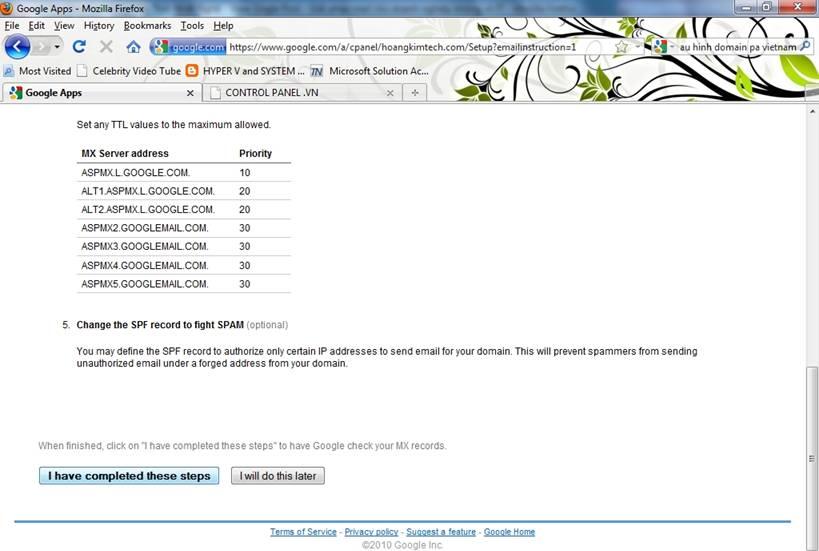Reload the current page
819x551 pixels.
[79, 47]
